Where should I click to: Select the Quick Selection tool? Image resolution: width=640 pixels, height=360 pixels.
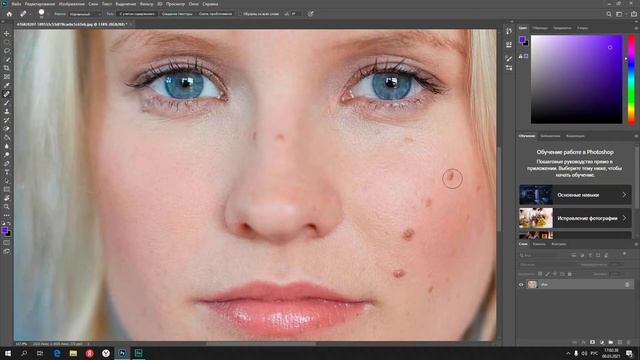pos(7,59)
